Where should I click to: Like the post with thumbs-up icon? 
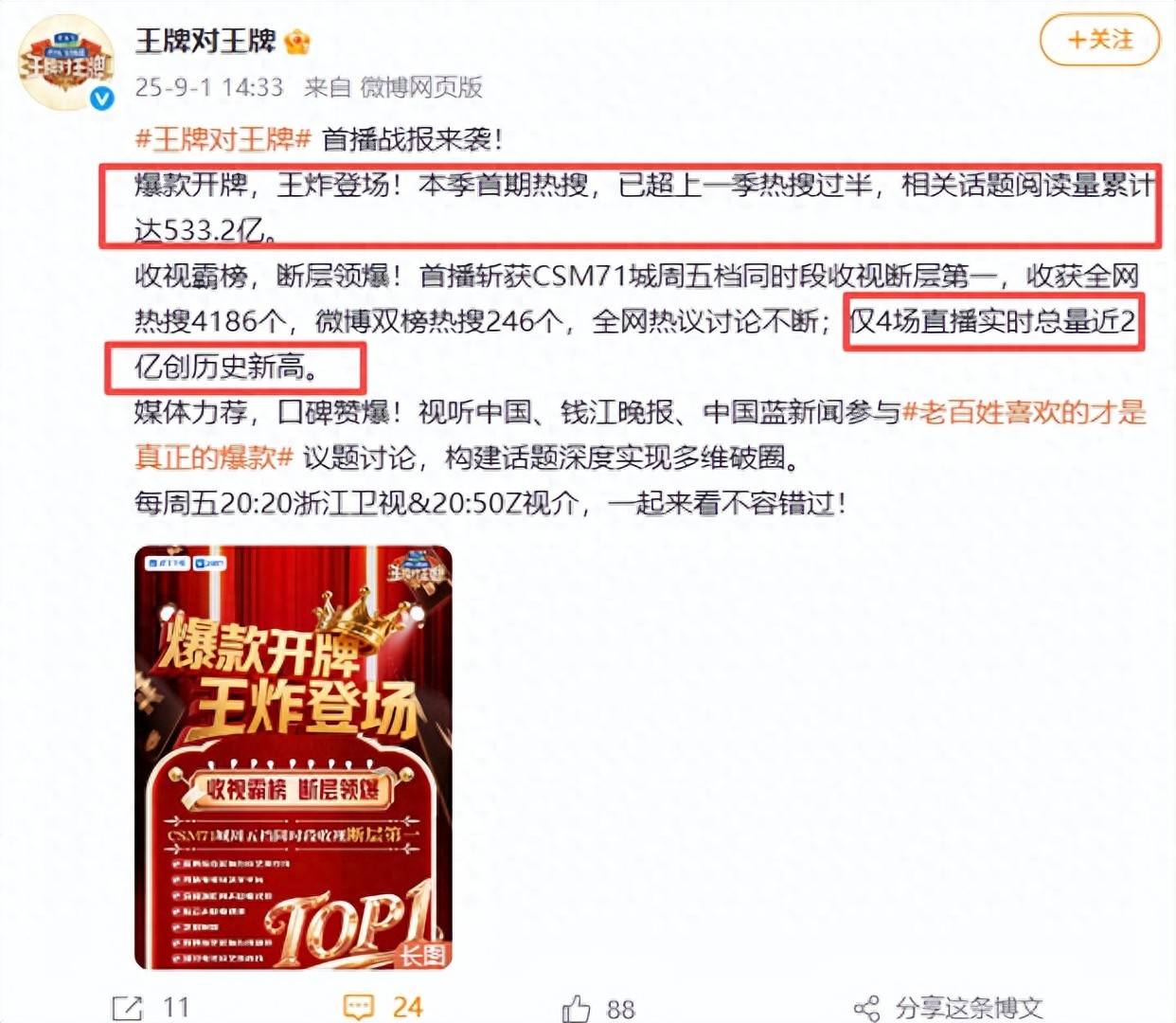(577, 1008)
